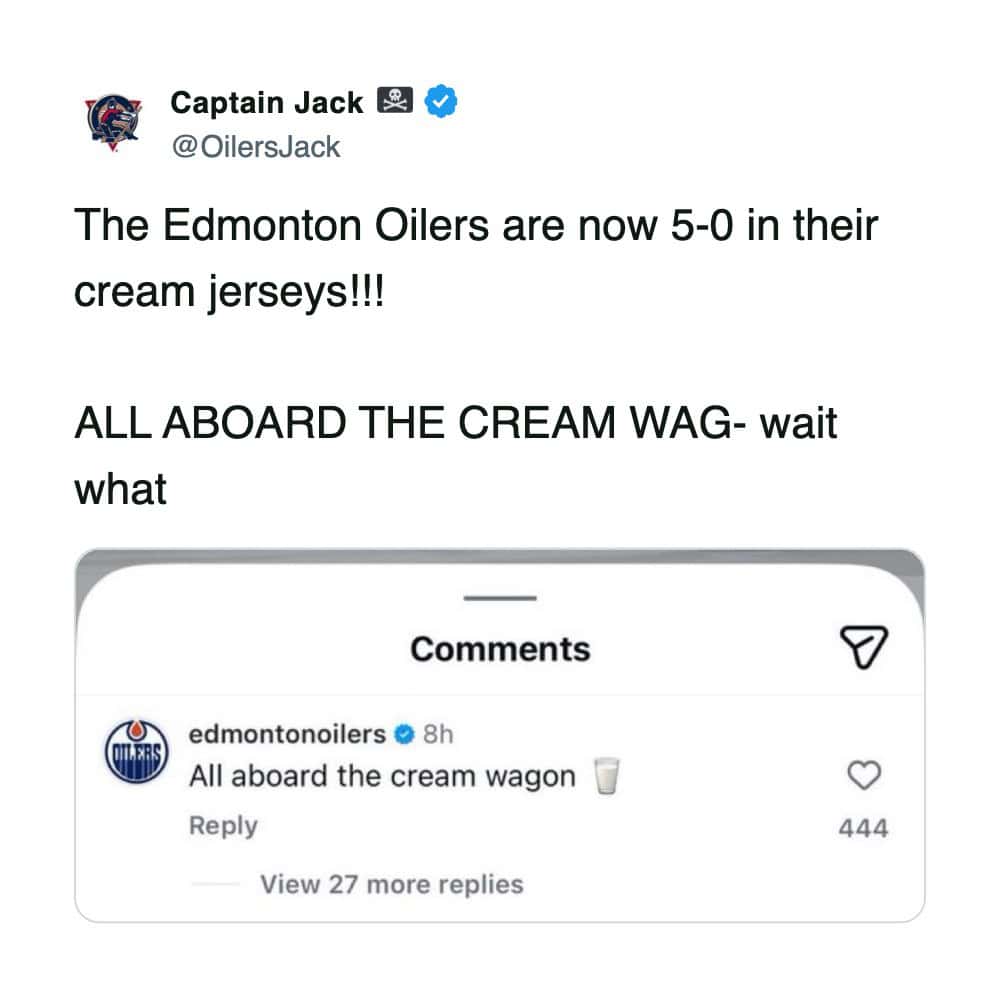Click the verified badge next to edmontonoilers
This screenshot has width=996, height=998.
click(x=404, y=735)
